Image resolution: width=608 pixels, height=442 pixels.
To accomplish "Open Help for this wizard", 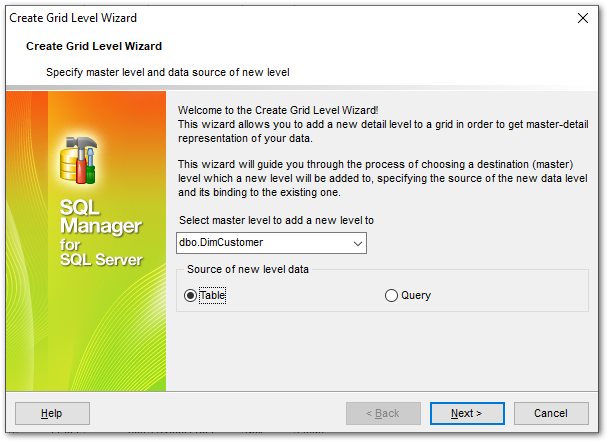I will [52, 413].
